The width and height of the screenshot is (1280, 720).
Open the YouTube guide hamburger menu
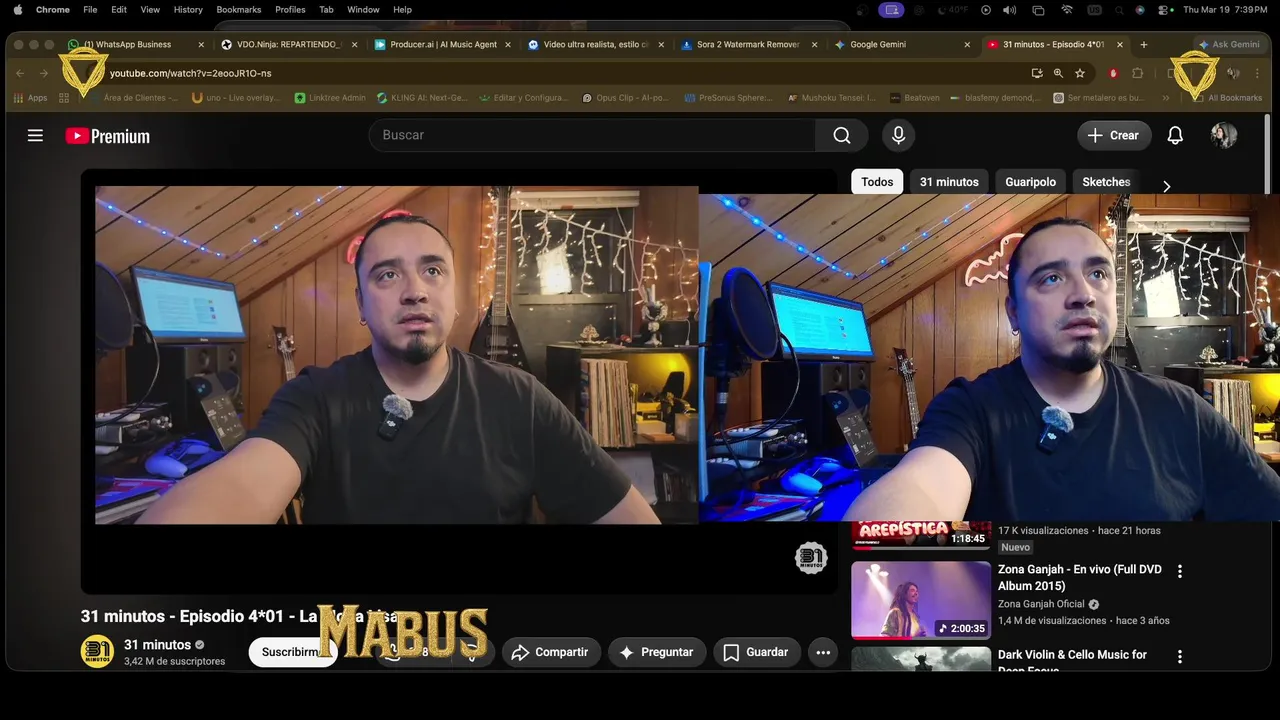[35, 135]
